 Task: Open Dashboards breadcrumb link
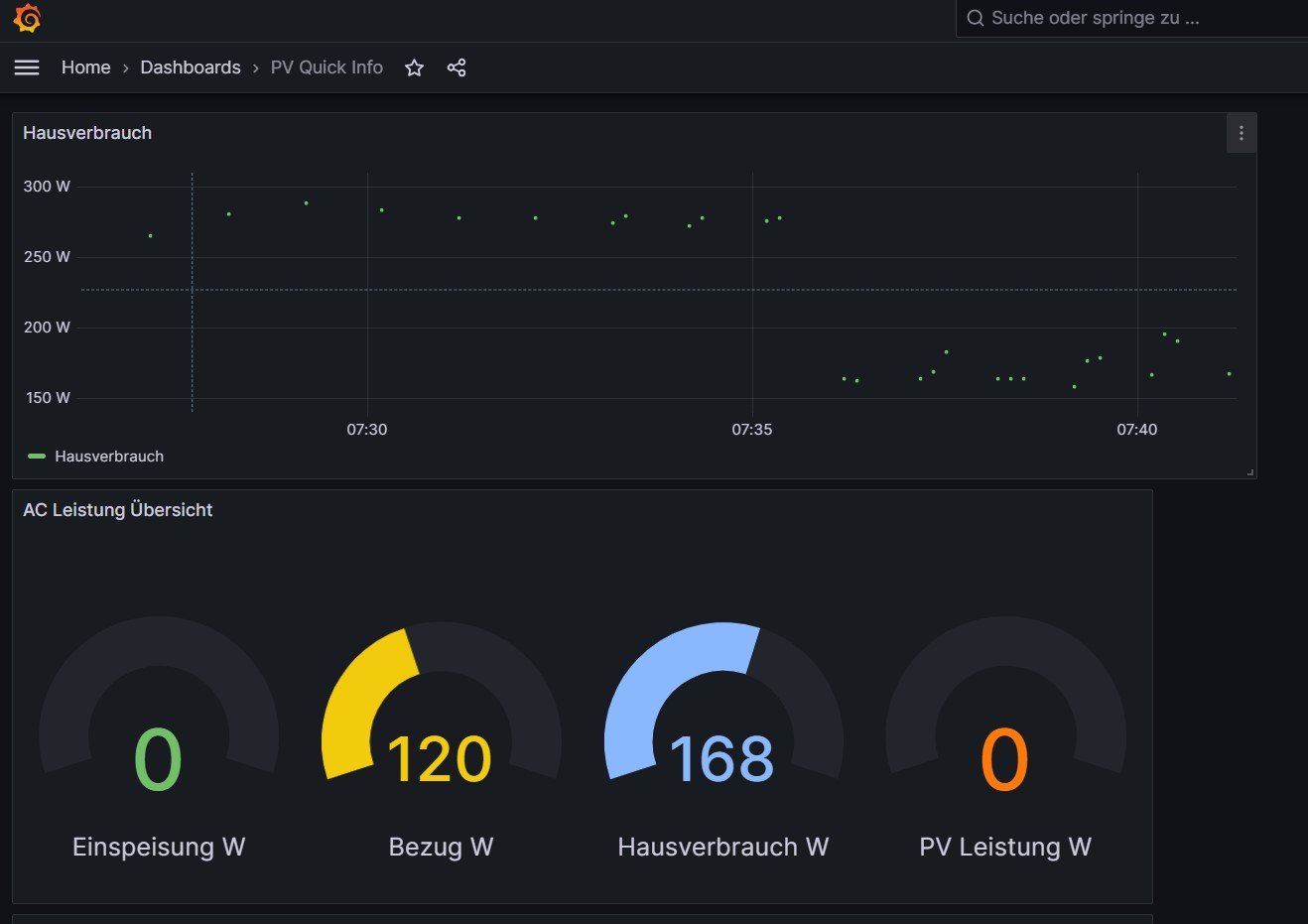coord(191,67)
